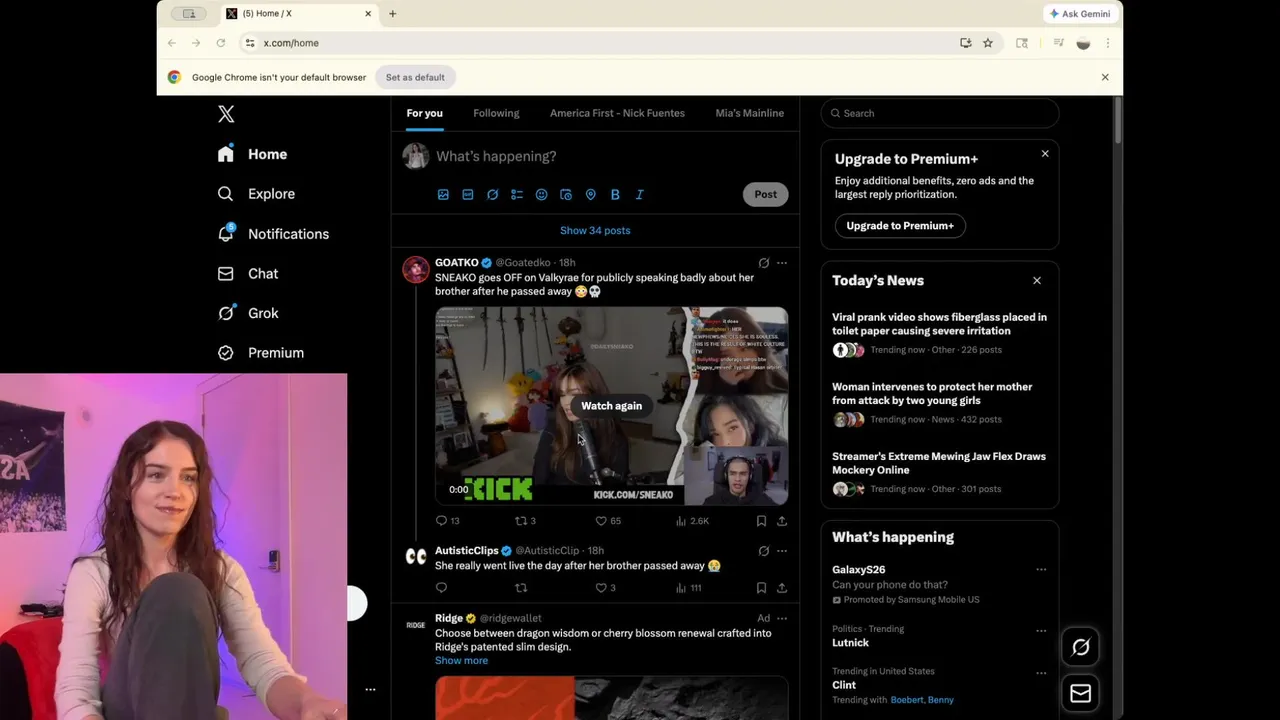1280x720 pixels.
Task: Open more options on GOATKO post
Action: tap(782, 263)
